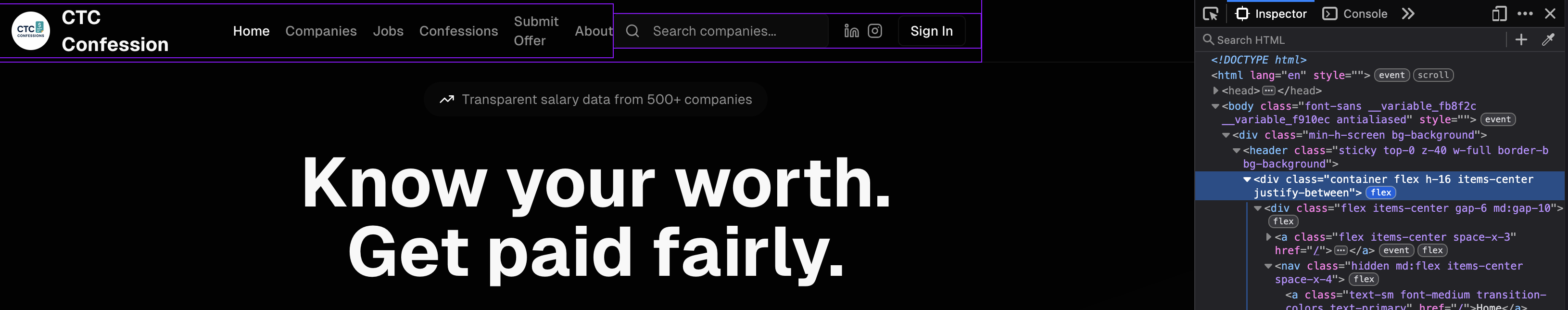1568x310 pixels.
Task: Click the CTC Confession logo image
Action: [31, 31]
